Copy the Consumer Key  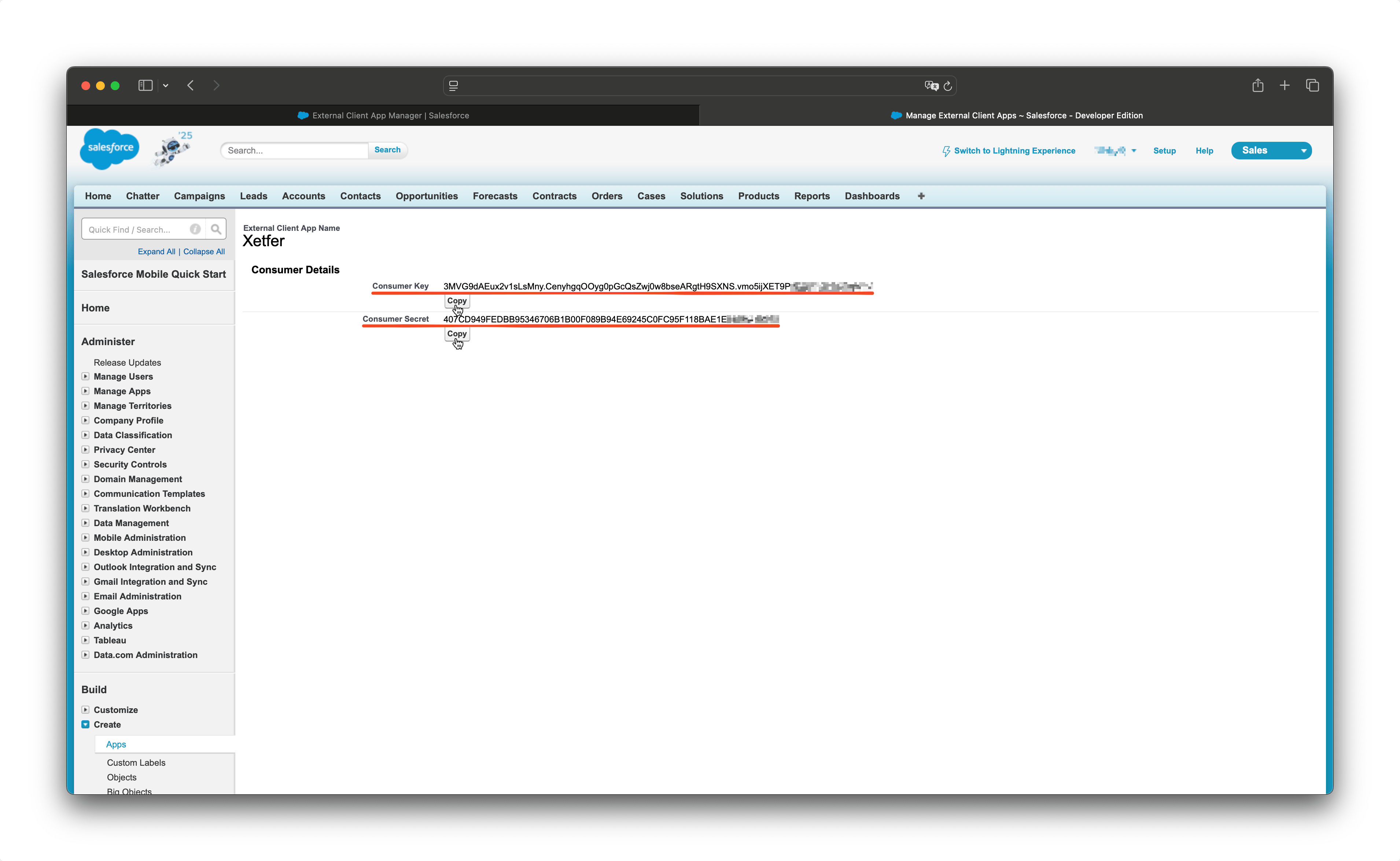point(457,301)
